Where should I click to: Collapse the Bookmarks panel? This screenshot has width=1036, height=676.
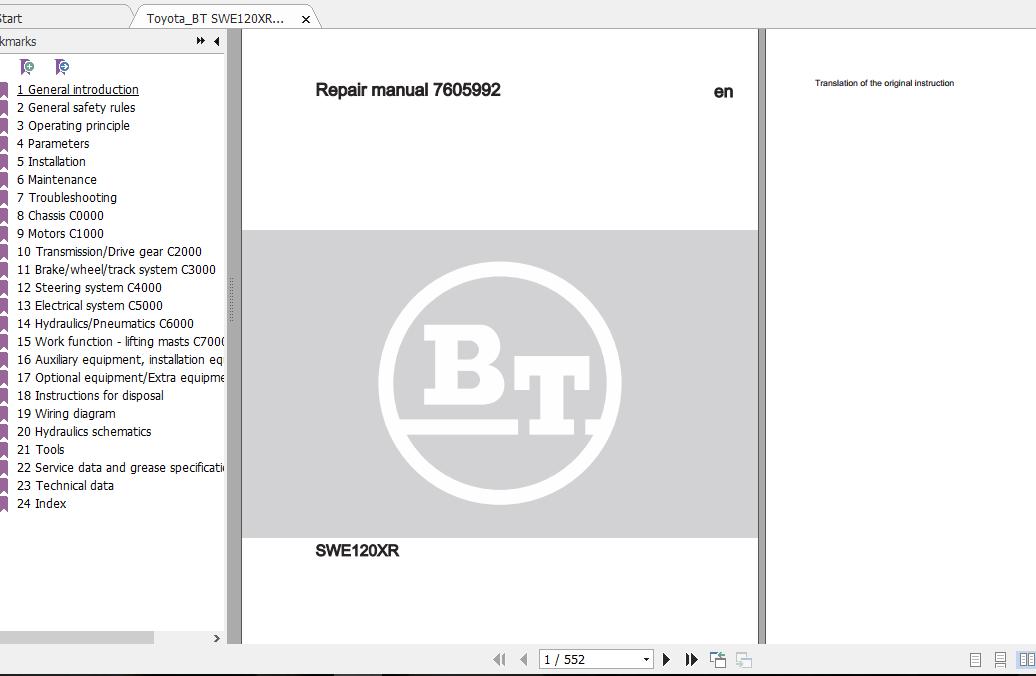click(x=216, y=41)
